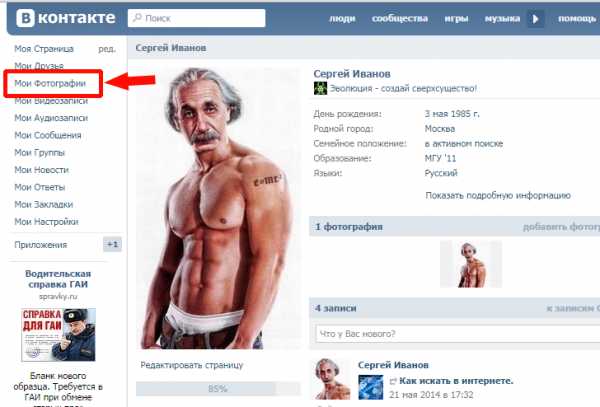Select сообщества in the top navigation
600x407 pixels.
pos(400,18)
